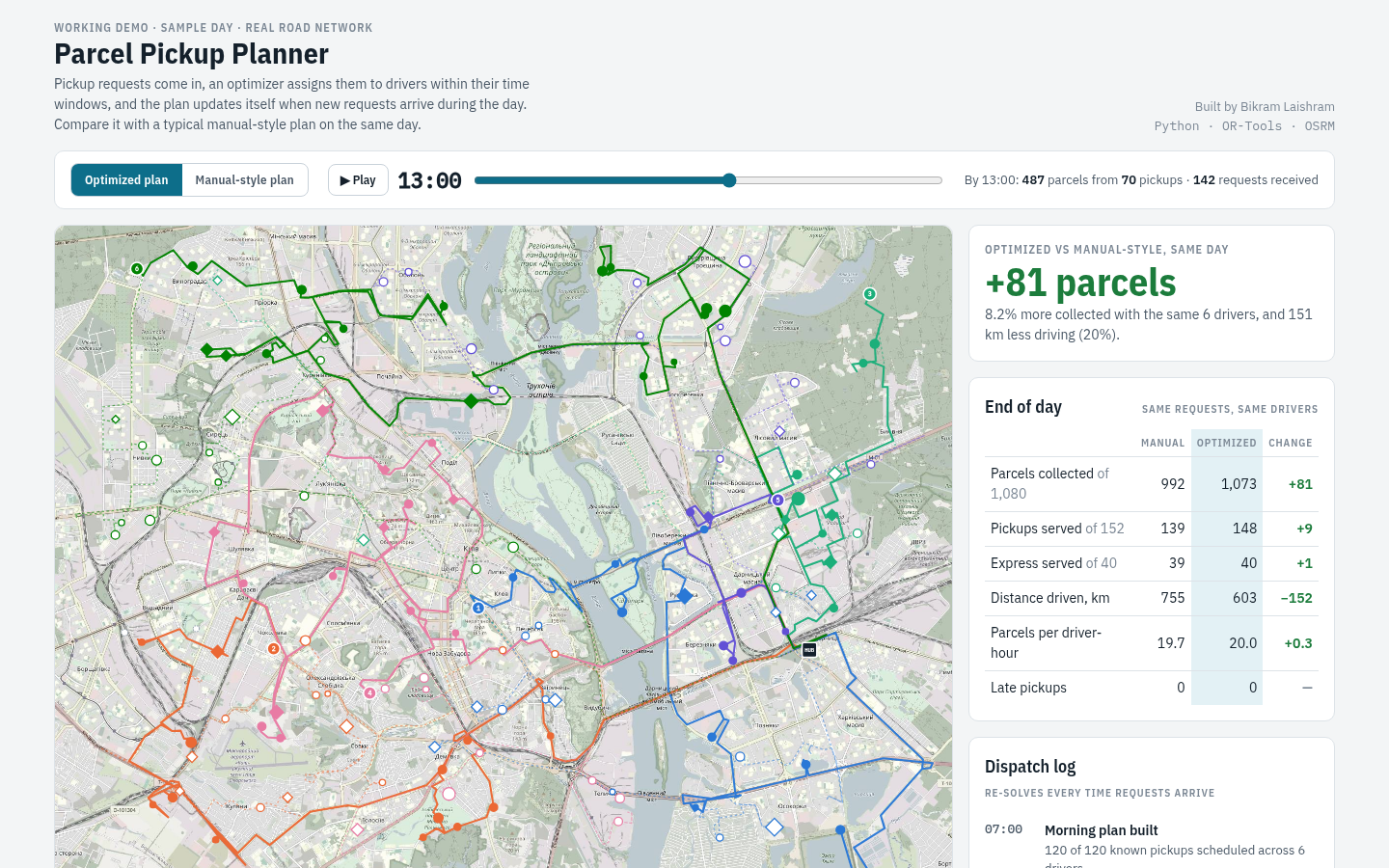This screenshot has height=868, width=1389.
Task: Click the 07:00 dispatch log timestamp
Action: click(x=1003, y=829)
